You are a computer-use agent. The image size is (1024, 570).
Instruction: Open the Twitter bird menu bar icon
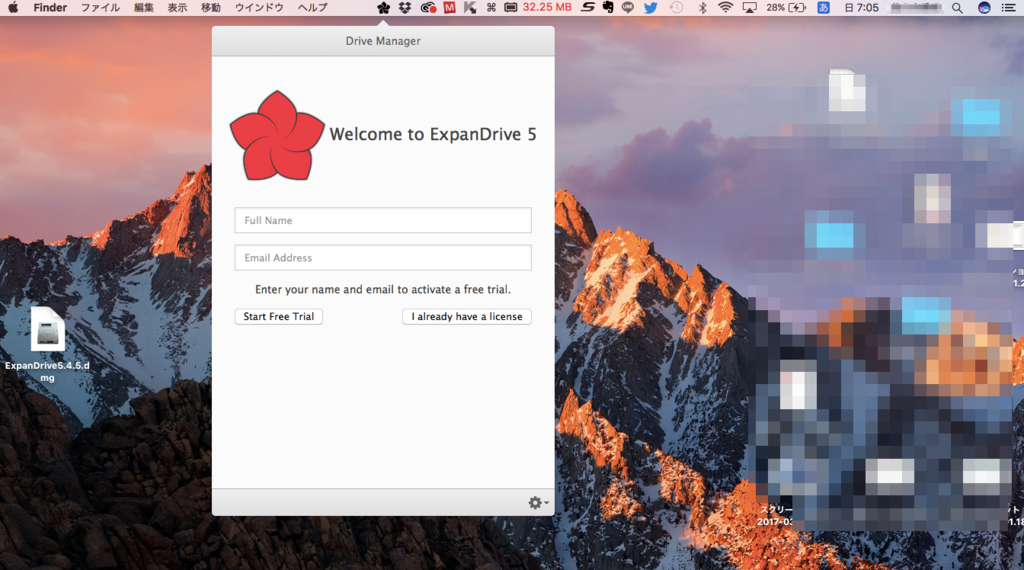tap(650, 8)
